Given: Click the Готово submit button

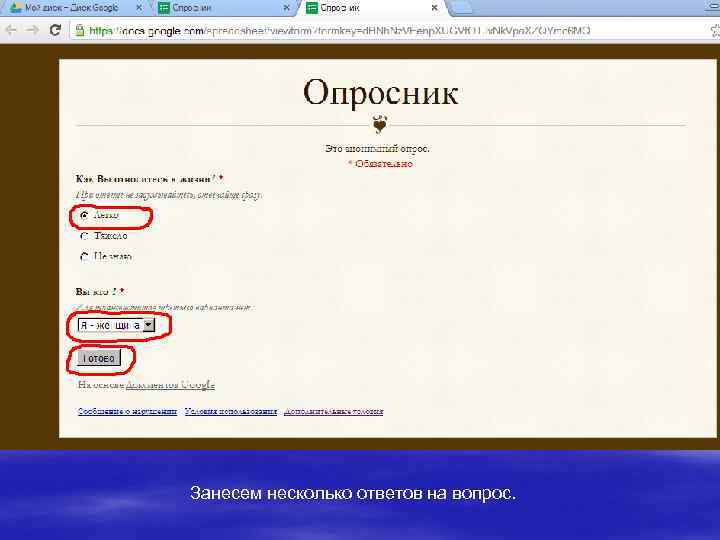Looking at the screenshot, I should pos(99,358).
